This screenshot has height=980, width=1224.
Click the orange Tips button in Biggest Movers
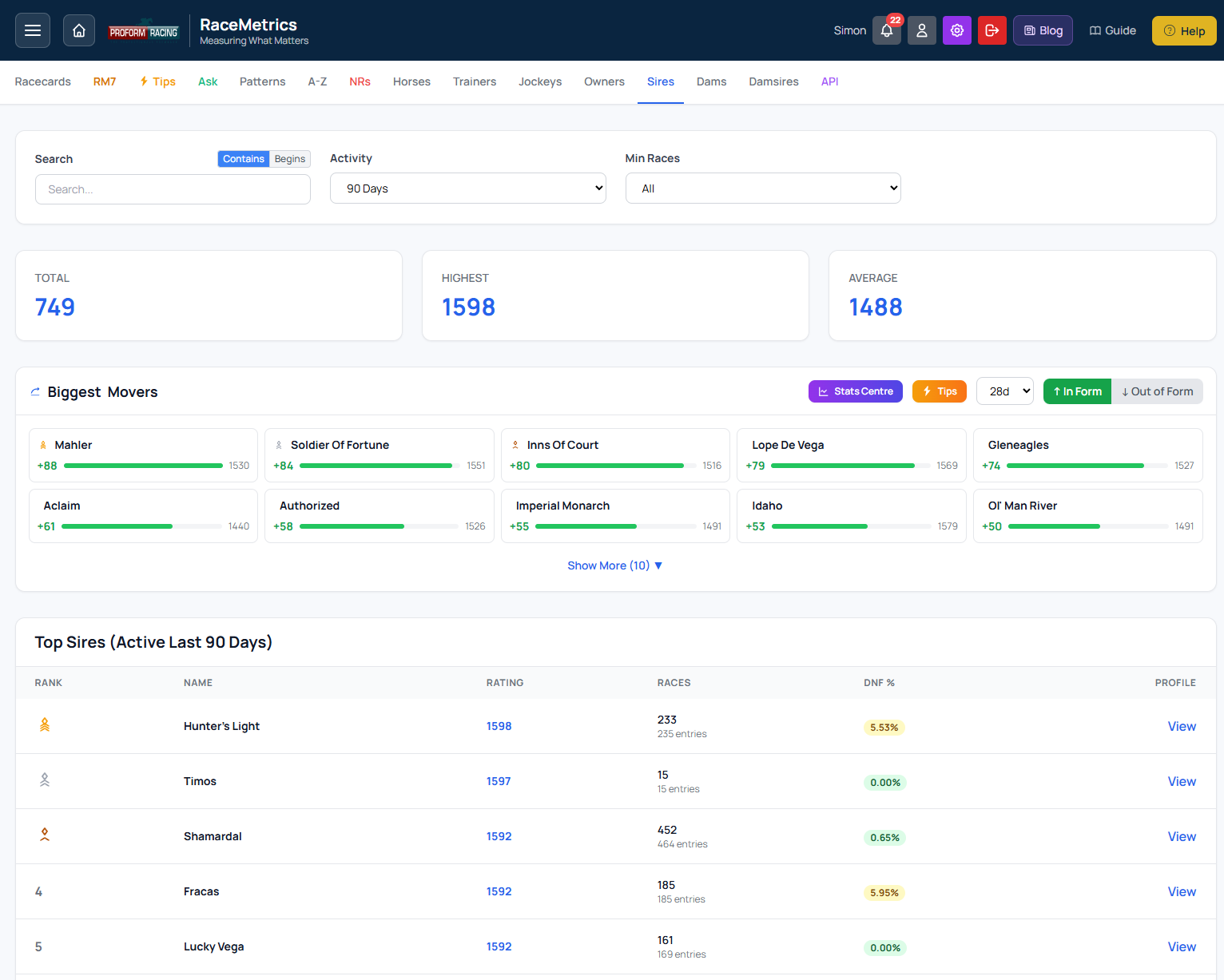point(940,391)
